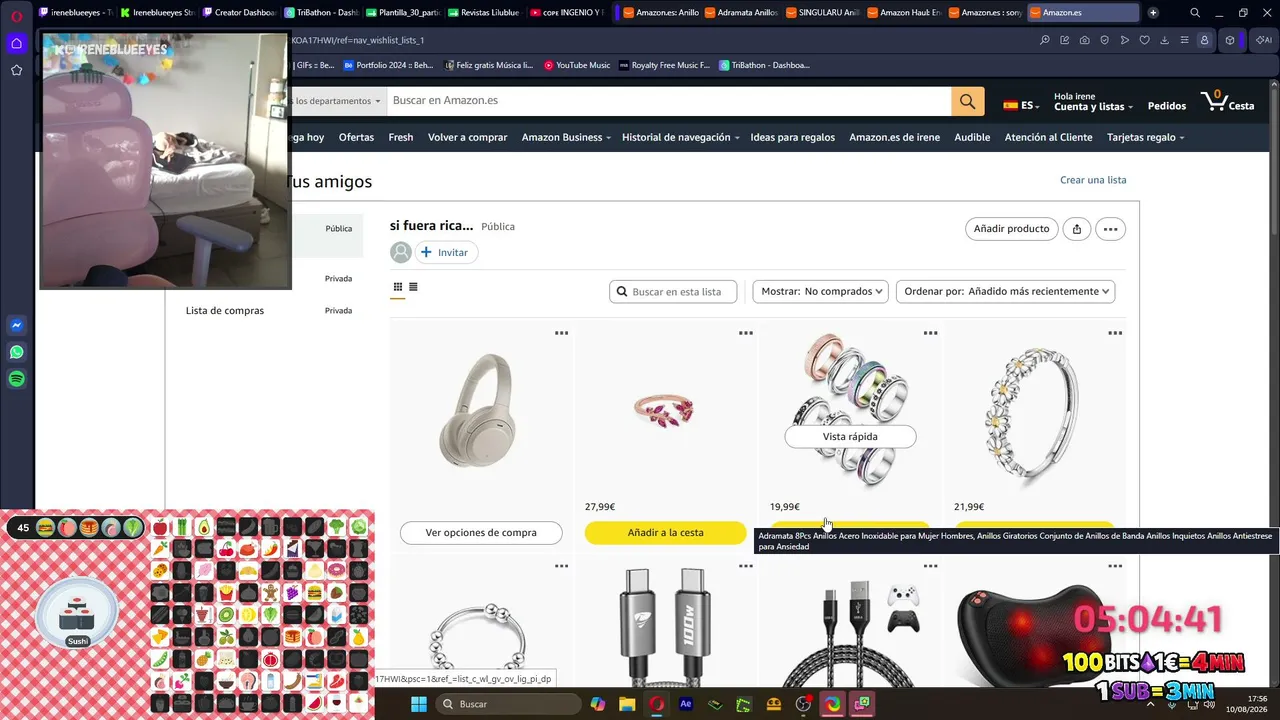Open Windows Start menu
This screenshot has height=720, width=1280.
click(419, 704)
